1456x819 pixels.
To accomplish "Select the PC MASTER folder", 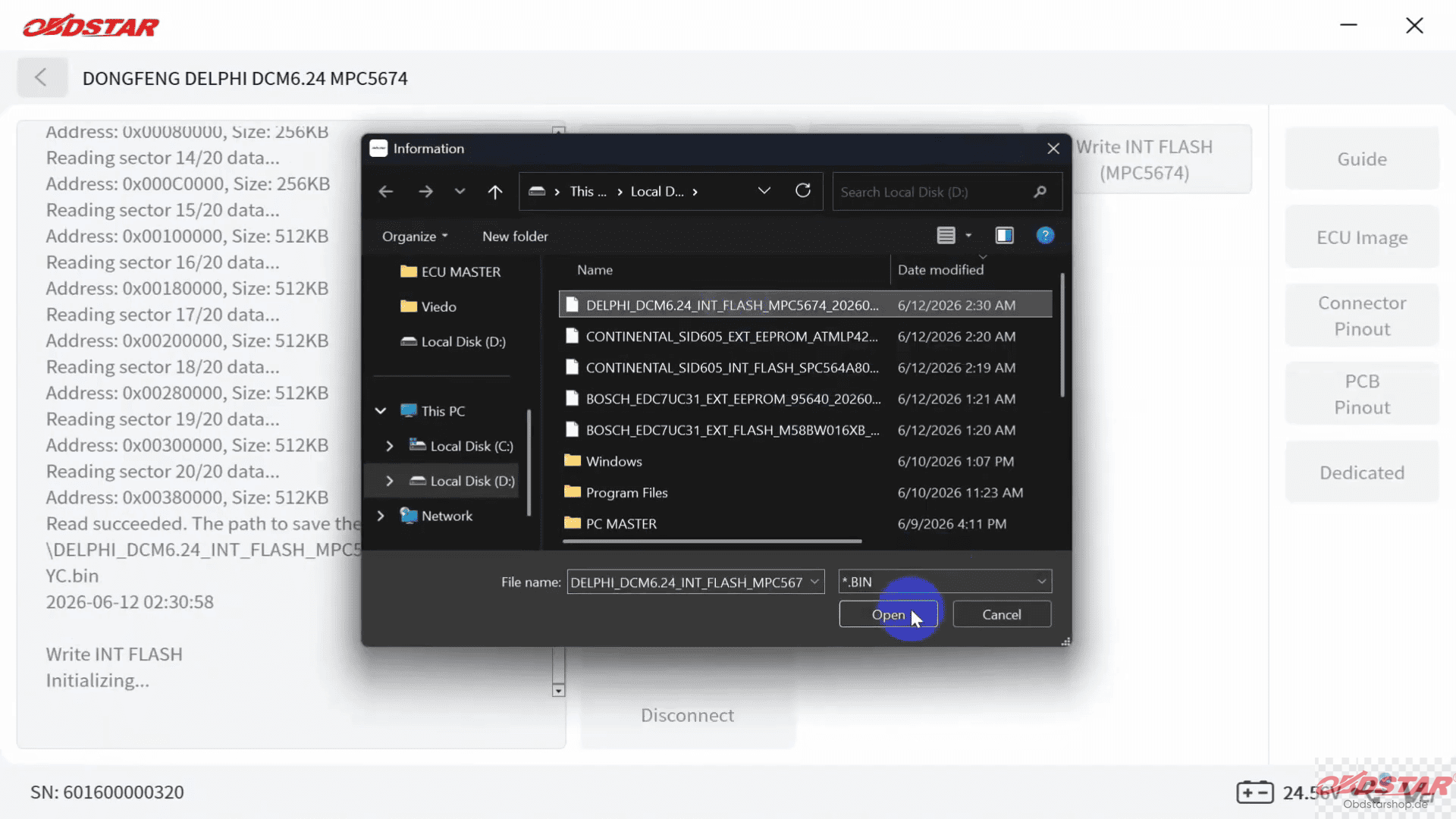I will [x=805, y=523].
